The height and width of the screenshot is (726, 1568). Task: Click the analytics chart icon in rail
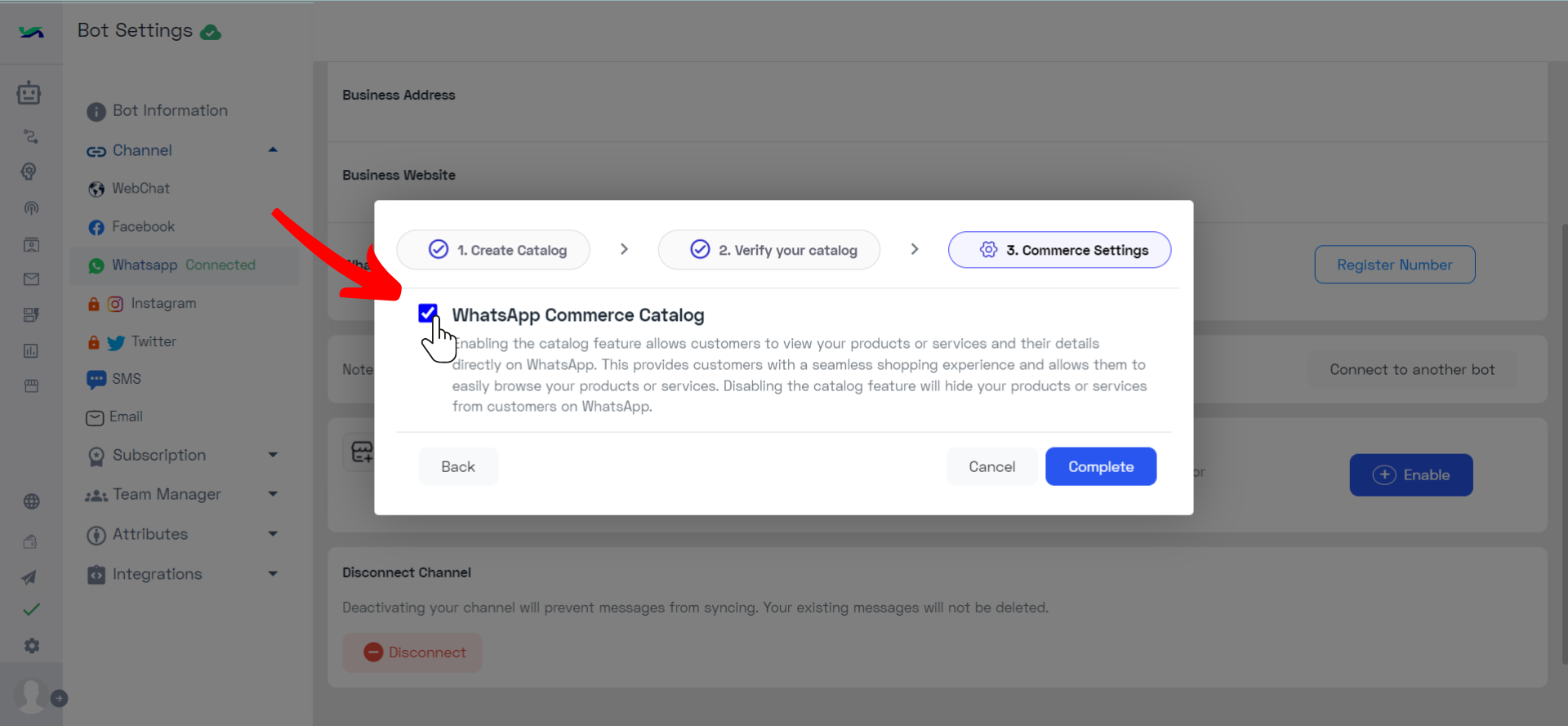coord(31,350)
